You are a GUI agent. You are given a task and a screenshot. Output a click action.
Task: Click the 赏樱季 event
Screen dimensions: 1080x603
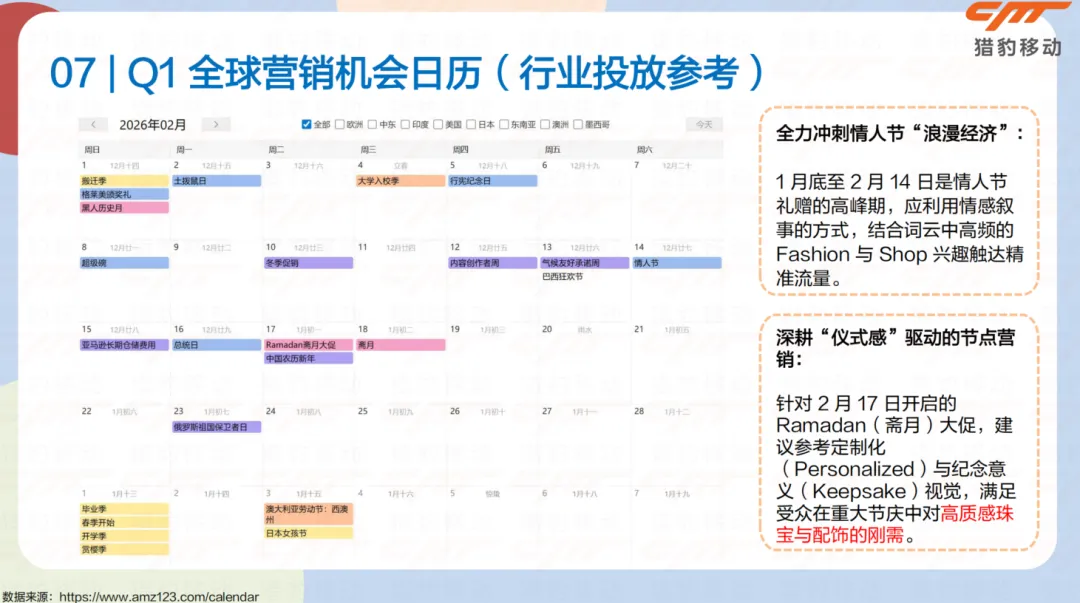click(124, 549)
